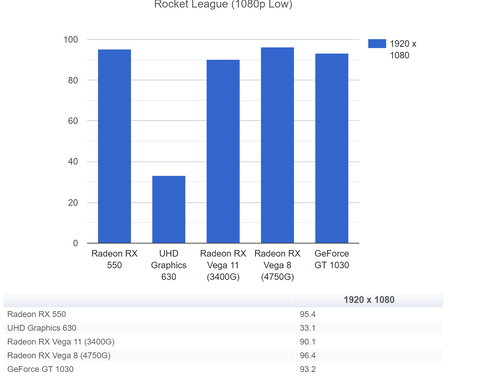The image size is (480, 384).
Task: Click the y-axis label 20
Action: (73, 203)
